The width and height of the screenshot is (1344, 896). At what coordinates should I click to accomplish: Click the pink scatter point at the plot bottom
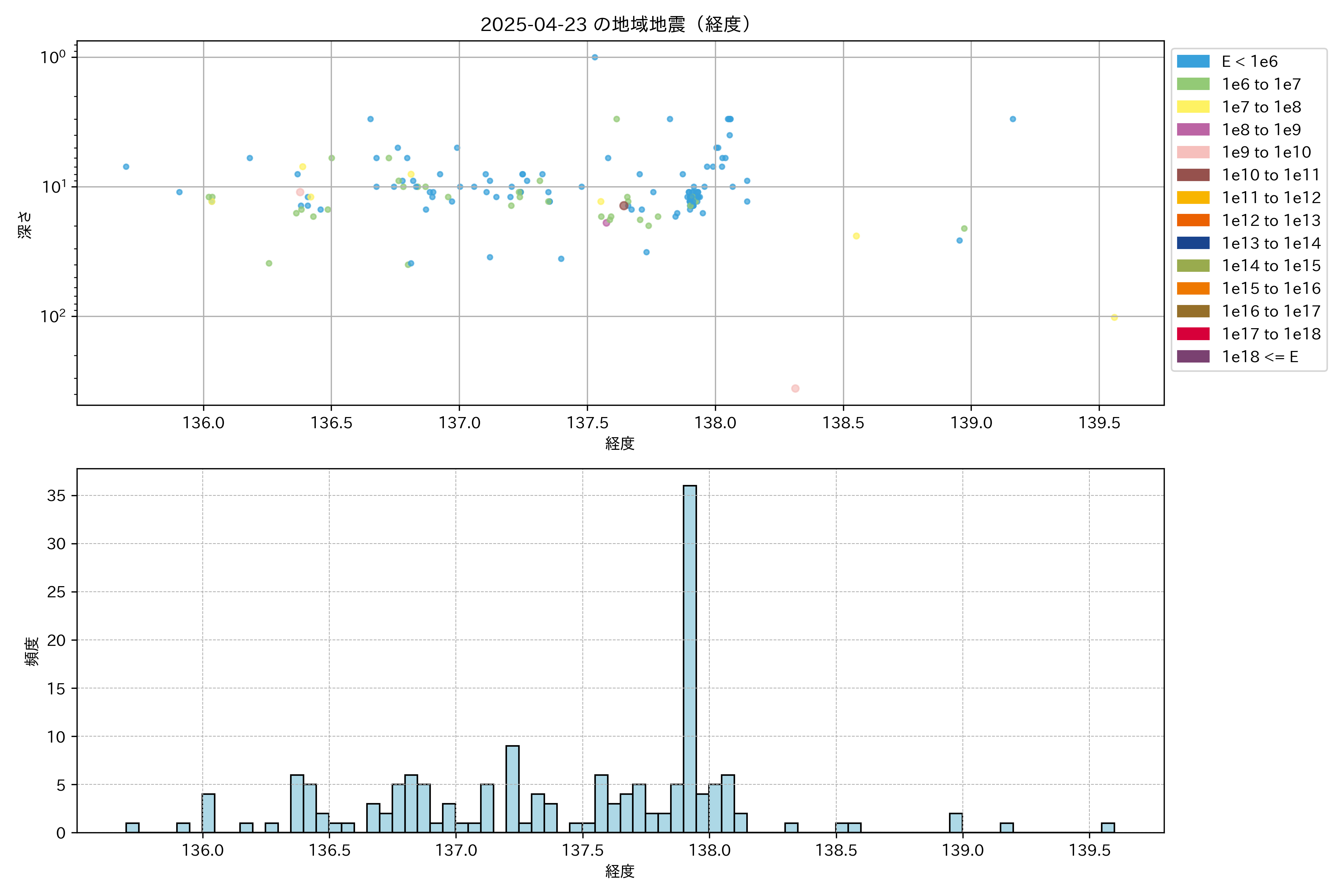(x=795, y=389)
